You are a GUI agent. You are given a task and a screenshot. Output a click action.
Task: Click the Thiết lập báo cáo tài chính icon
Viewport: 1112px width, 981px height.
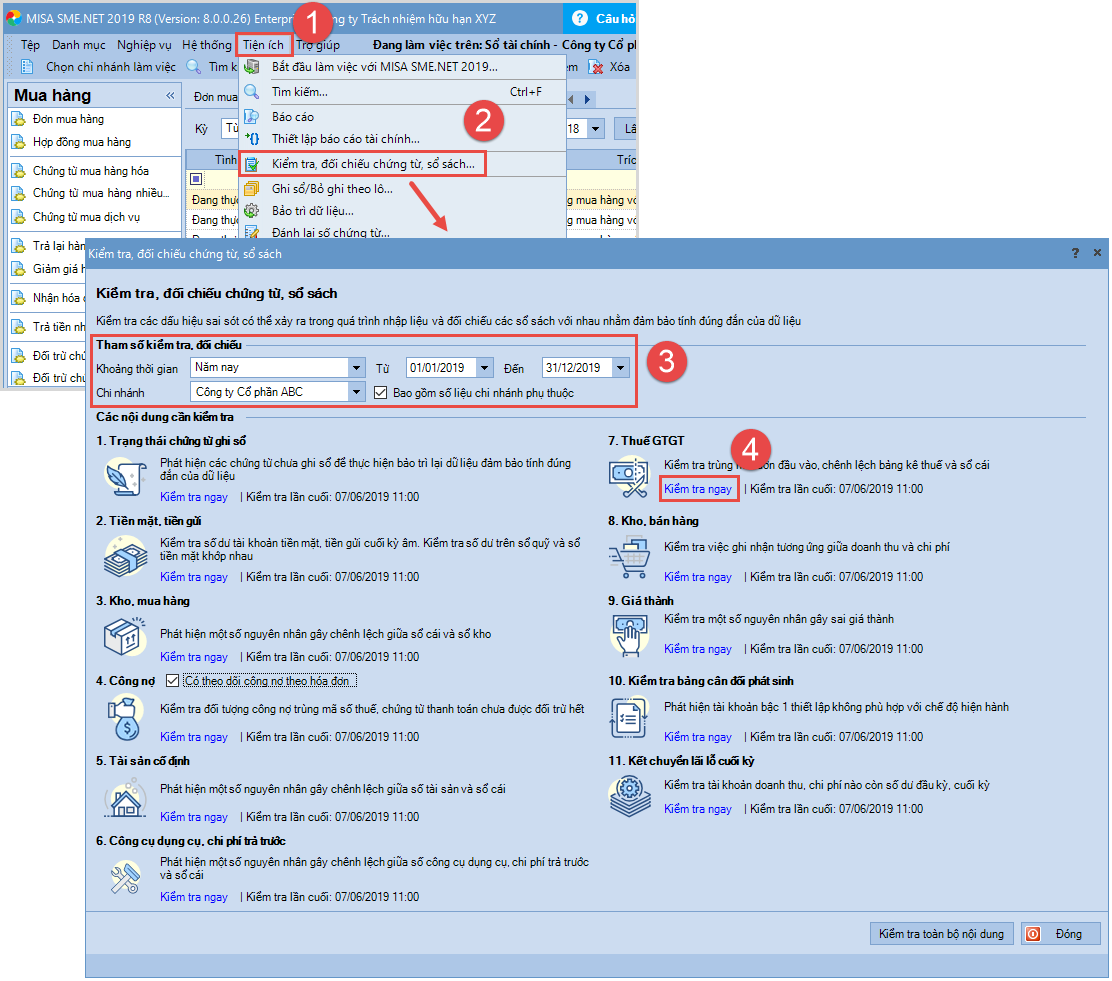(252, 139)
